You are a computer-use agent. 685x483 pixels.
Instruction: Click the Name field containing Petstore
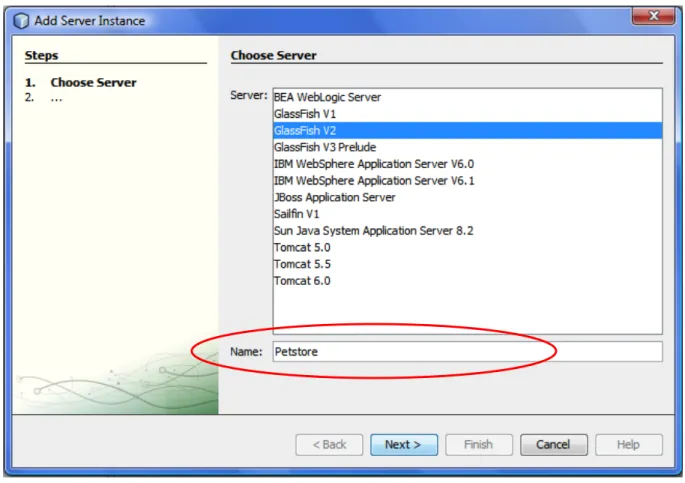pyautogui.click(x=467, y=352)
